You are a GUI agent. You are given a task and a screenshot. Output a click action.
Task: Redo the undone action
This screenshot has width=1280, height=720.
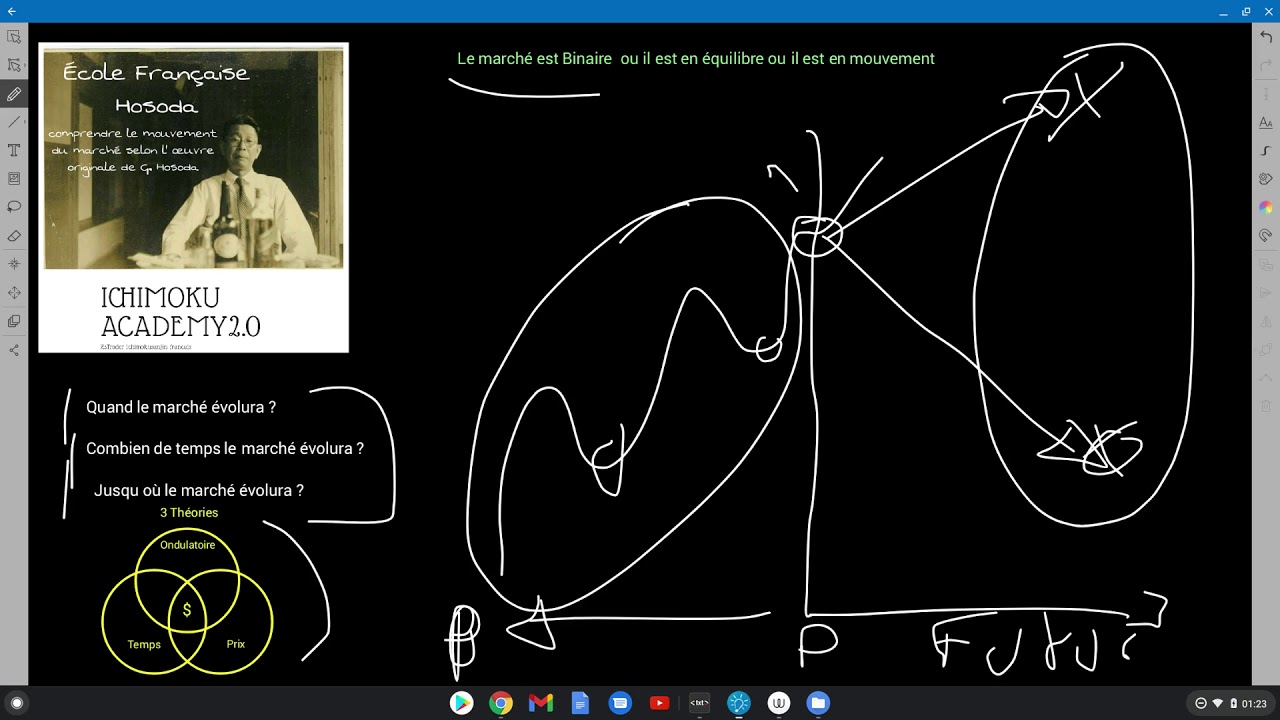1266,65
